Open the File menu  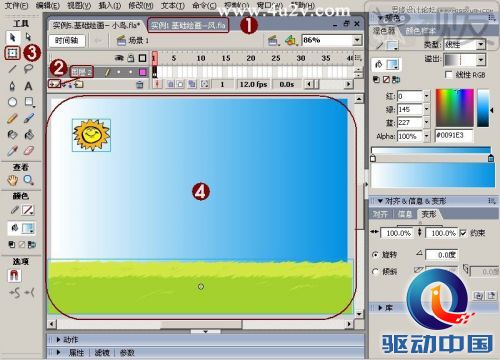pos(16,6)
